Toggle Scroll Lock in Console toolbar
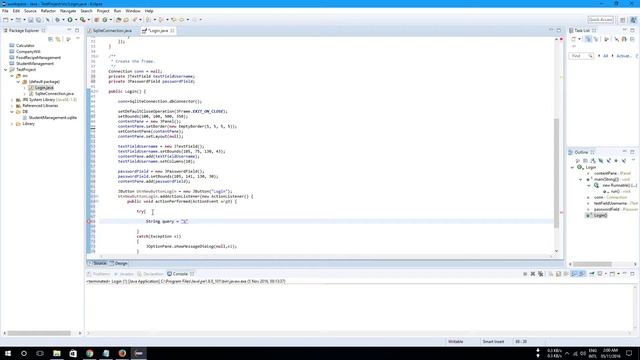The height and width of the screenshot is (360, 640). tap(558, 274)
